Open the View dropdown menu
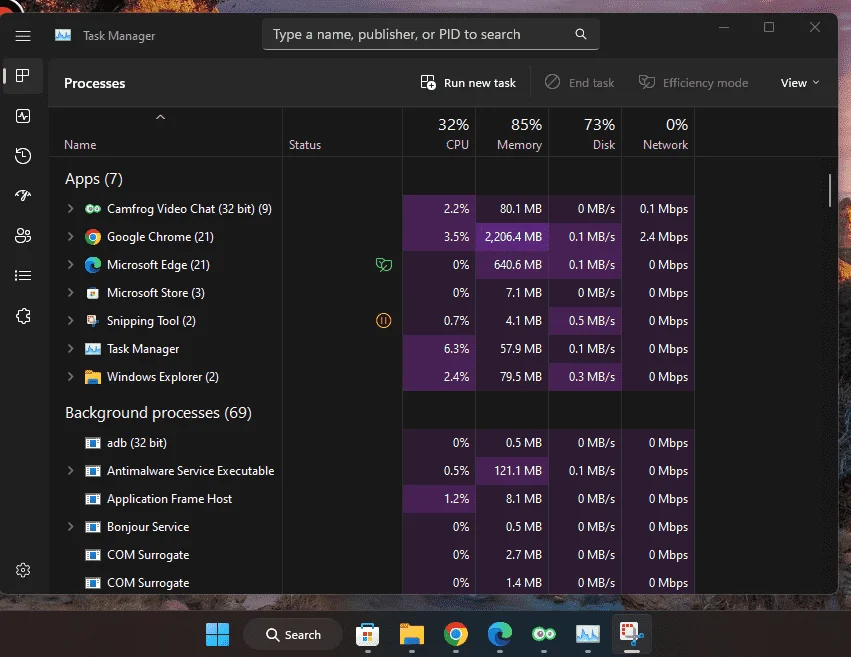The height and width of the screenshot is (657, 851). tap(799, 83)
